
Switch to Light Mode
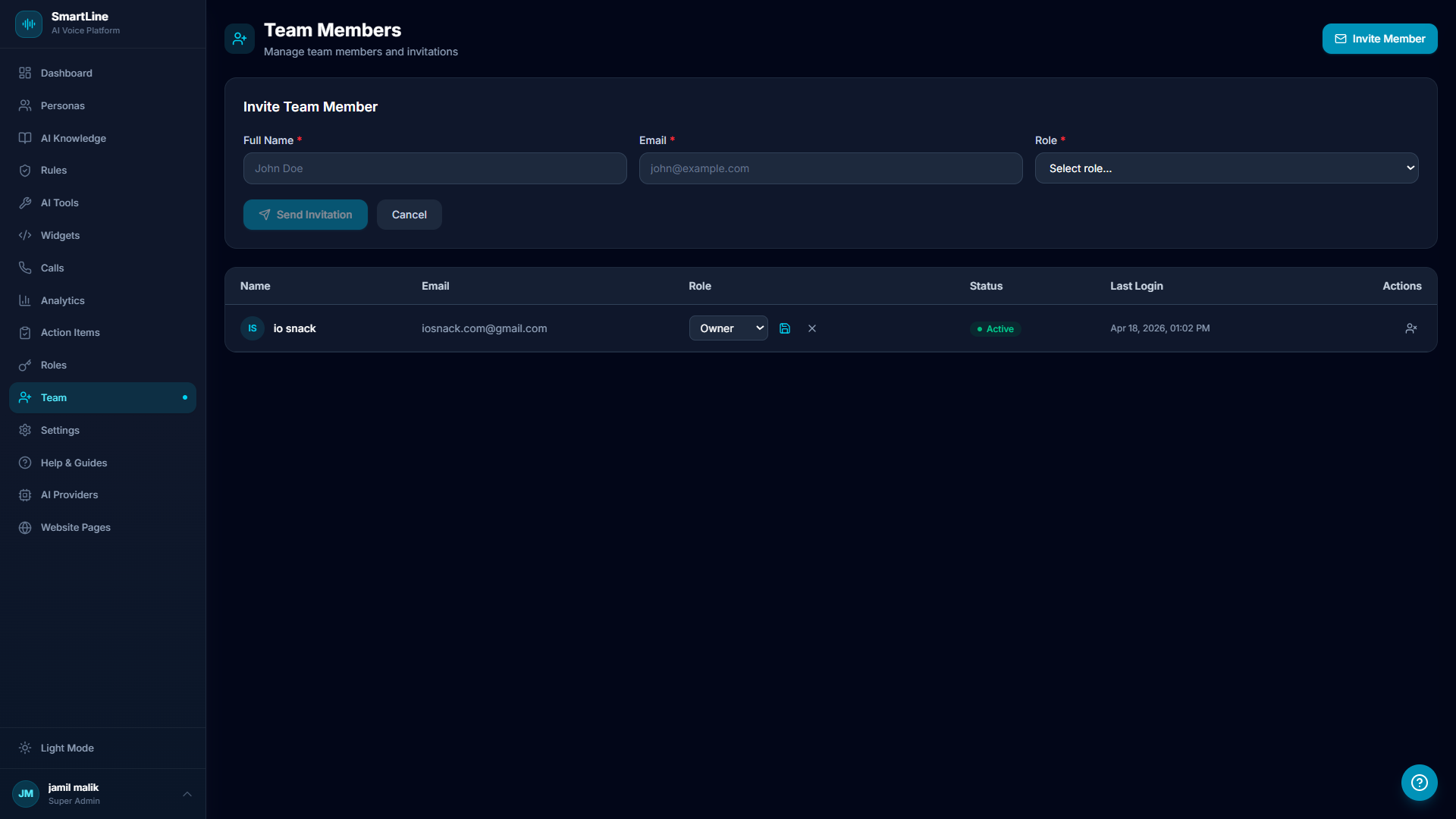pyautogui.click(x=67, y=748)
